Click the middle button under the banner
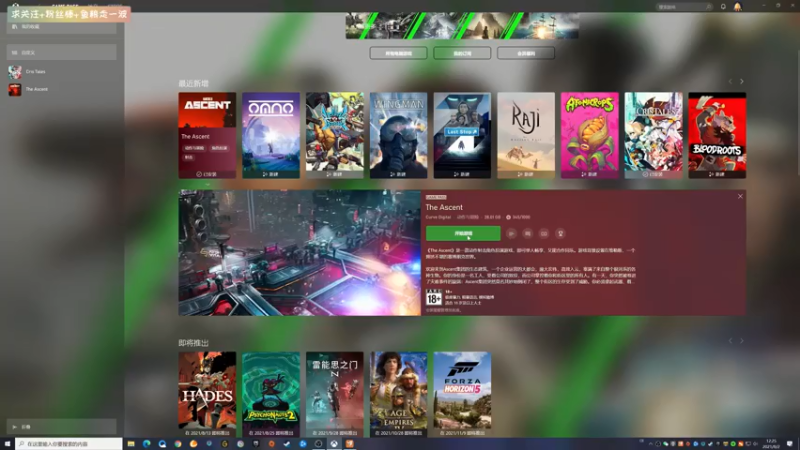This screenshot has height=450, width=800. (462, 53)
